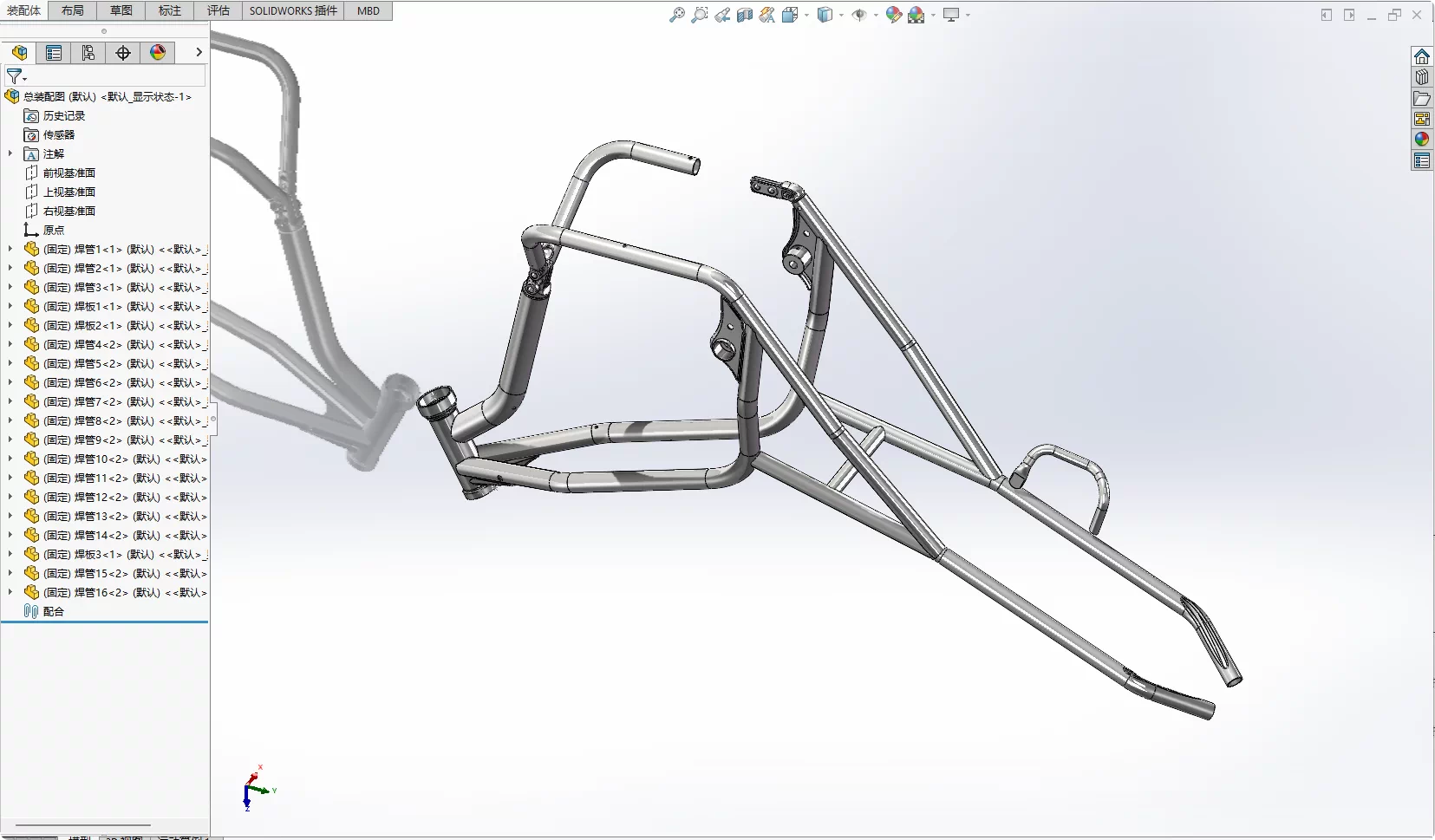This screenshot has height=840, width=1435.
Task: Open the View Palette task pane icon
Action: [1422, 119]
